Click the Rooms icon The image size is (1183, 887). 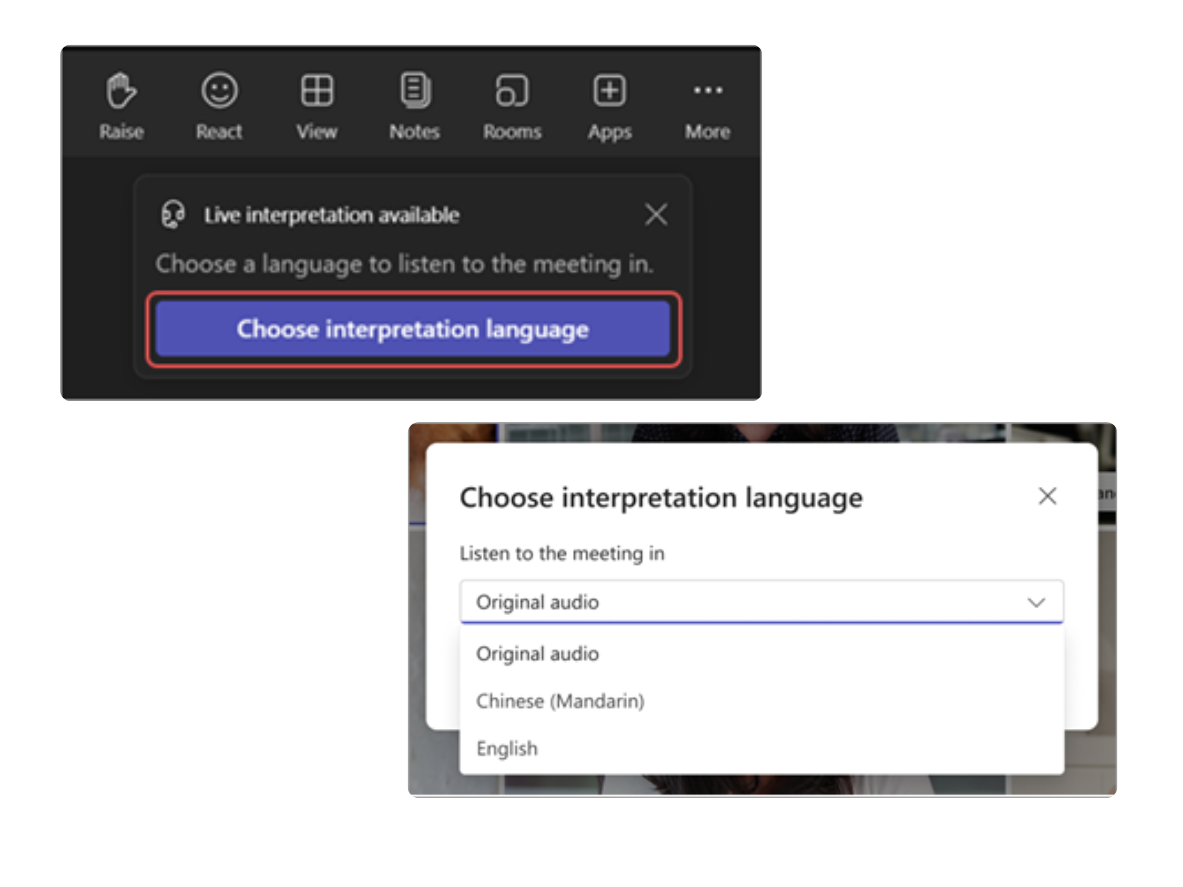tap(512, 91)
